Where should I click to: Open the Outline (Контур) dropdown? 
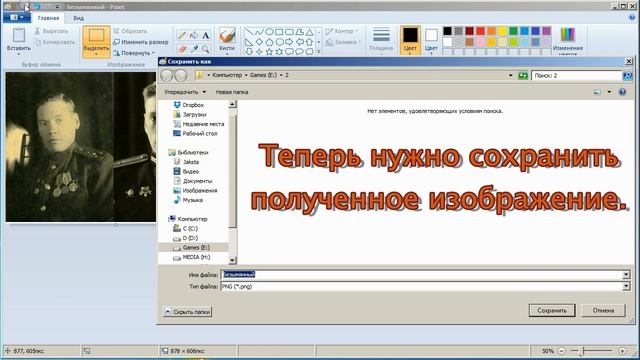[342, 31]
